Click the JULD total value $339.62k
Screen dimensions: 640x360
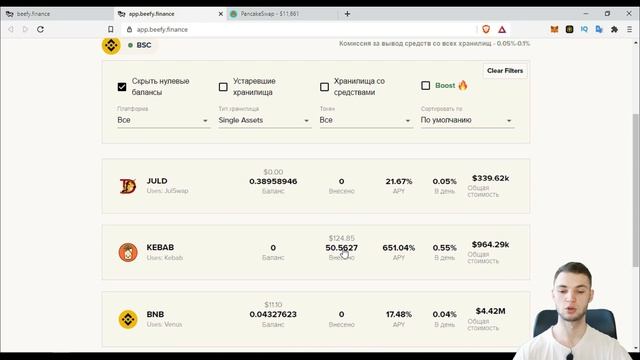[490, 178]
